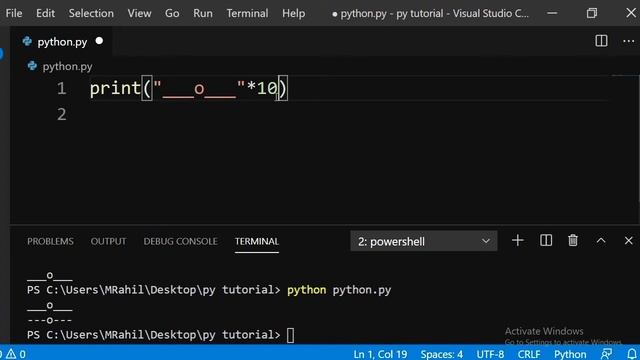Kill terminal with the trash icon
This screenshot has width=640, height=360.
pos(573,240)
